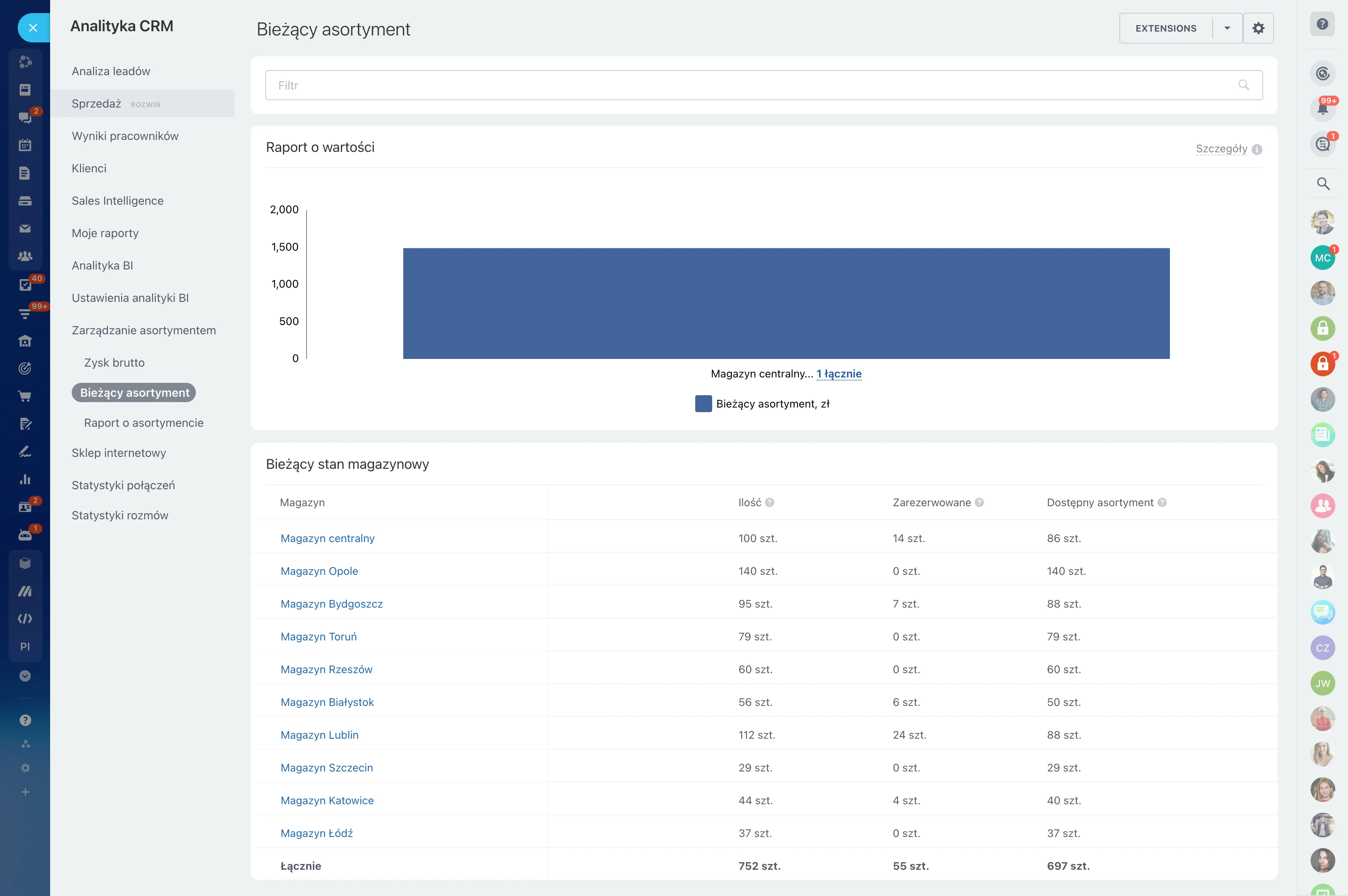Open the robot icon with badge 1
The width and height of the screenshot is (1348, 896).
coord(25,535)
